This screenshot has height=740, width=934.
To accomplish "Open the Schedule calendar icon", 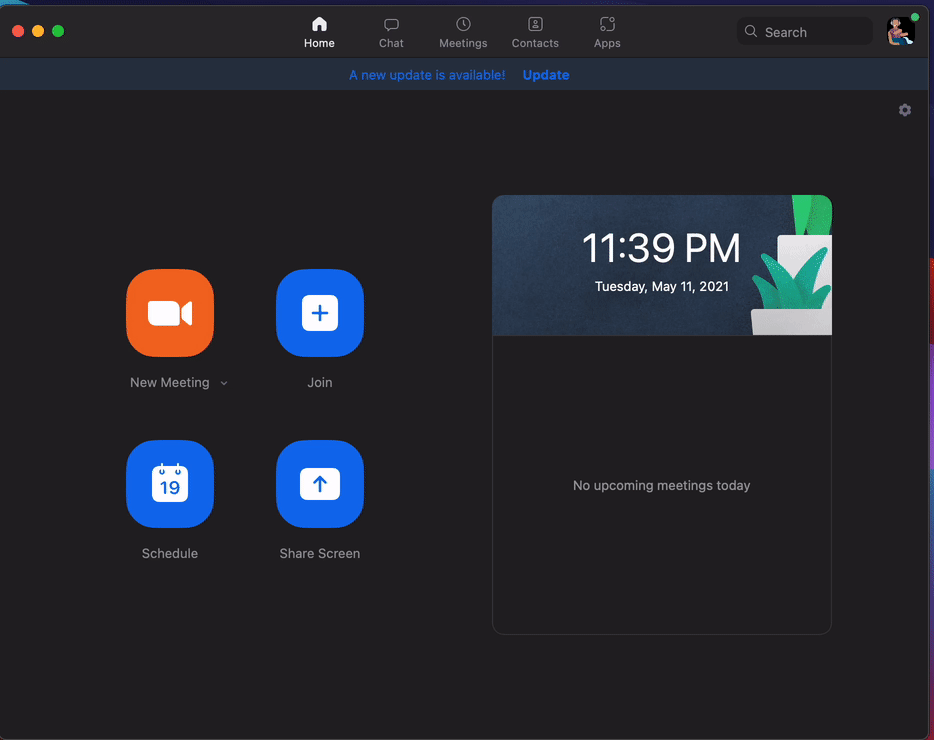I will click(x=170, y=484).
